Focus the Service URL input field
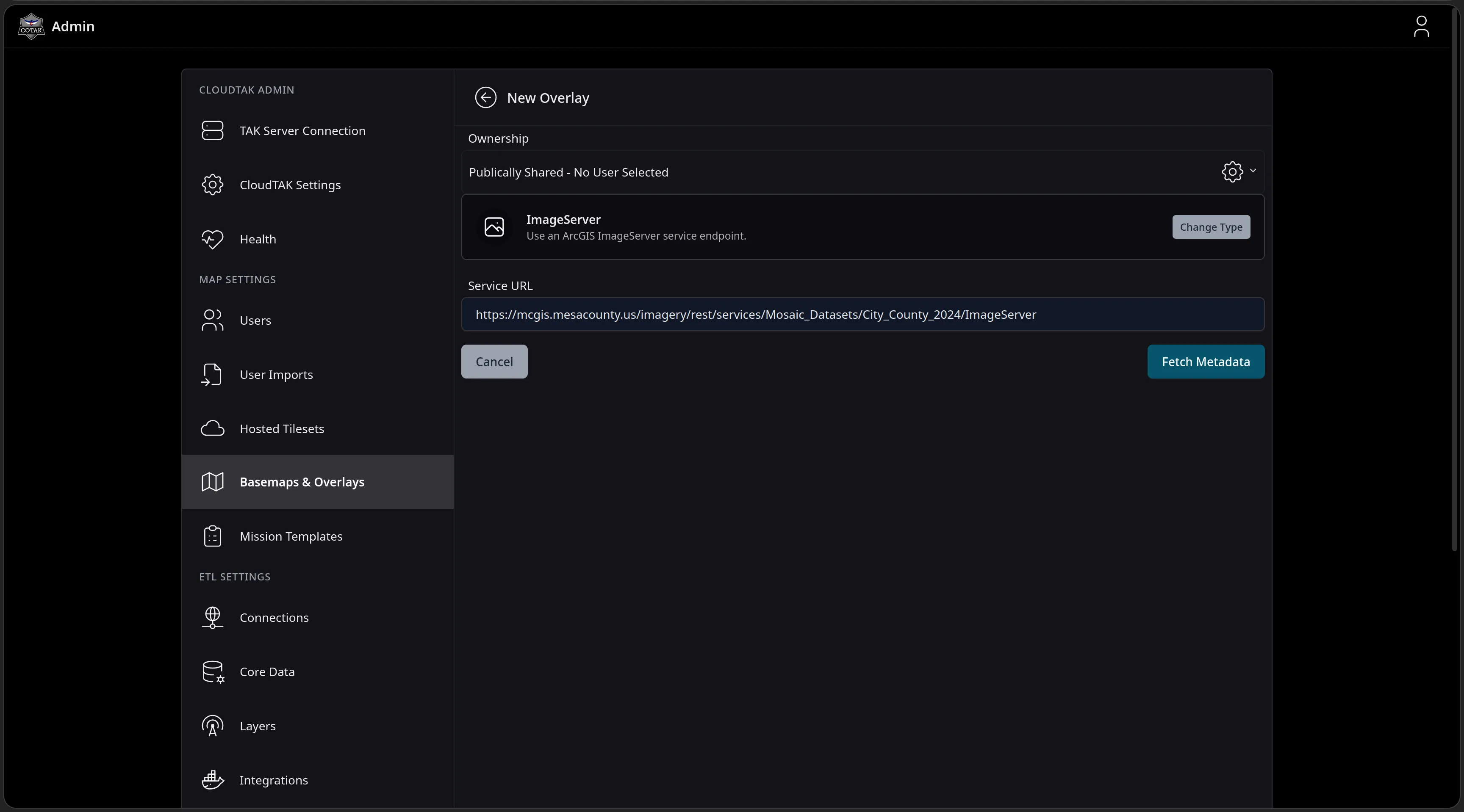Viewport: 1464px width, 812px height. (863, 315)
